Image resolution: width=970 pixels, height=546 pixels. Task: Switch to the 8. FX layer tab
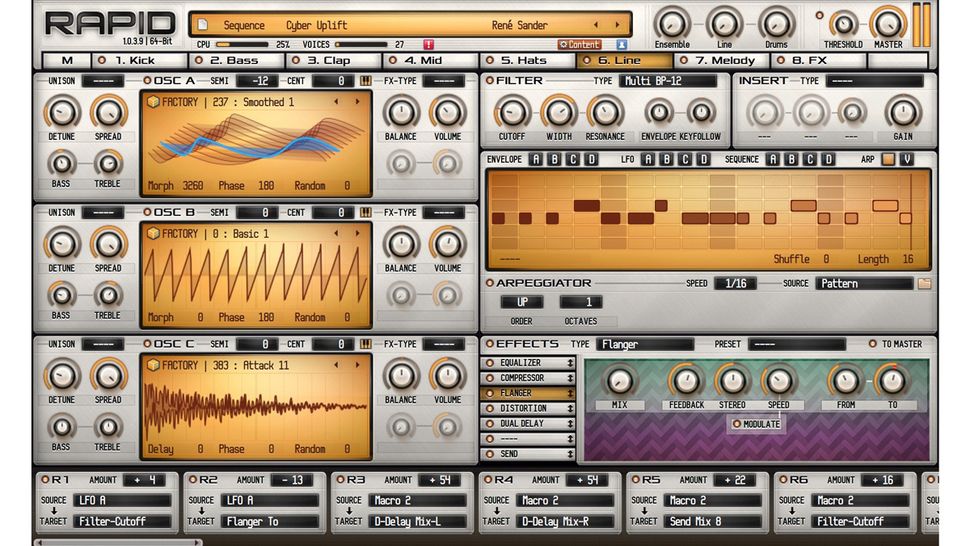click(x=818, y=61)
